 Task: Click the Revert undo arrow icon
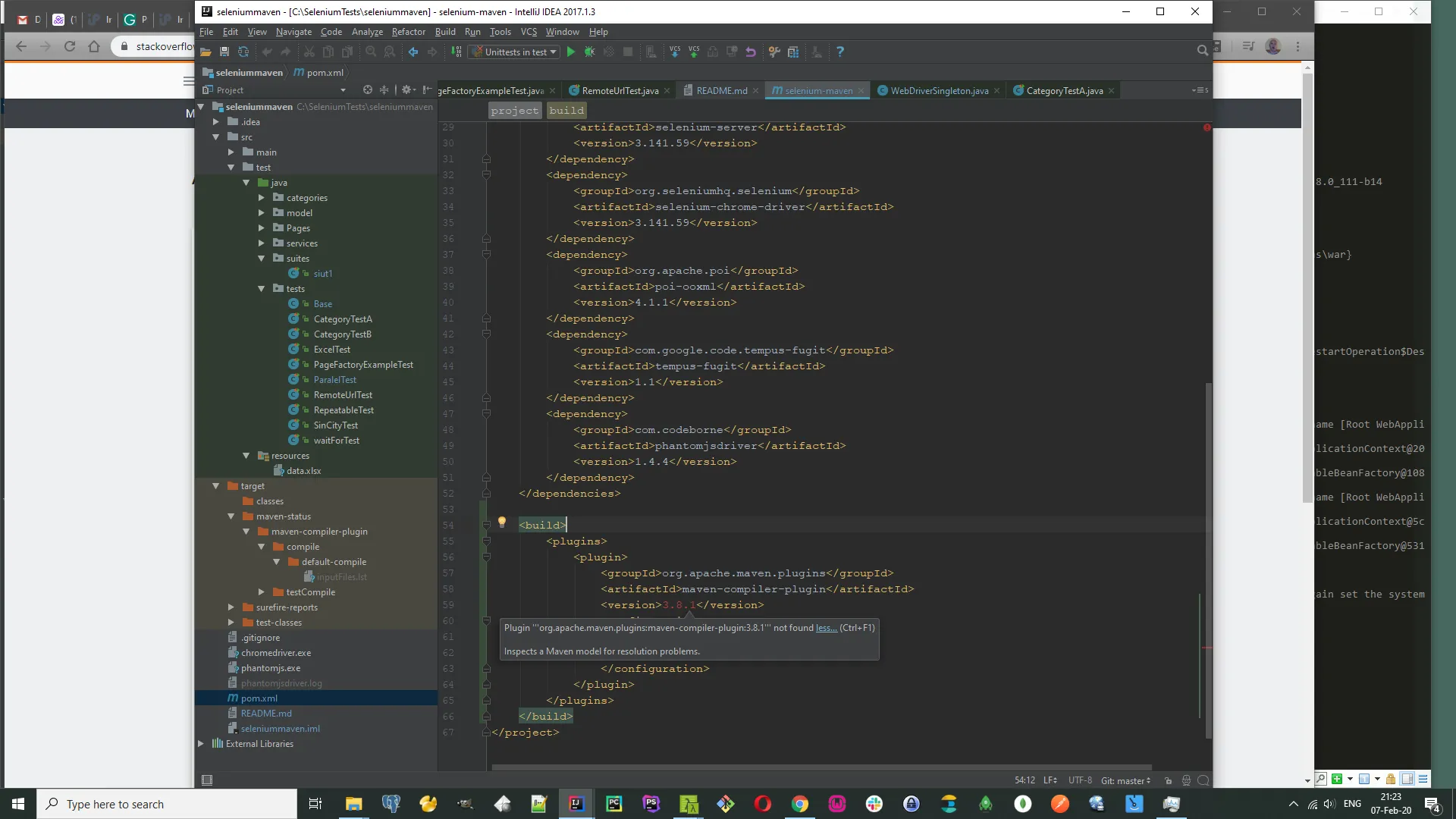[751, 52]
